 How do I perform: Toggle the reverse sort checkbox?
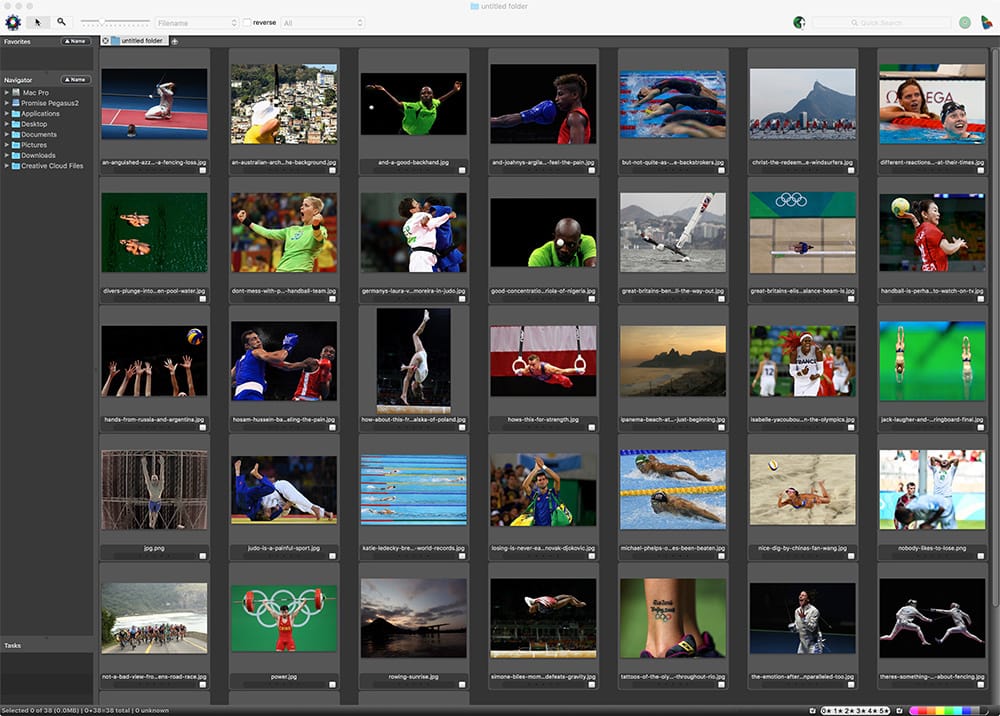pyautogui.click(x=247, y=22)
